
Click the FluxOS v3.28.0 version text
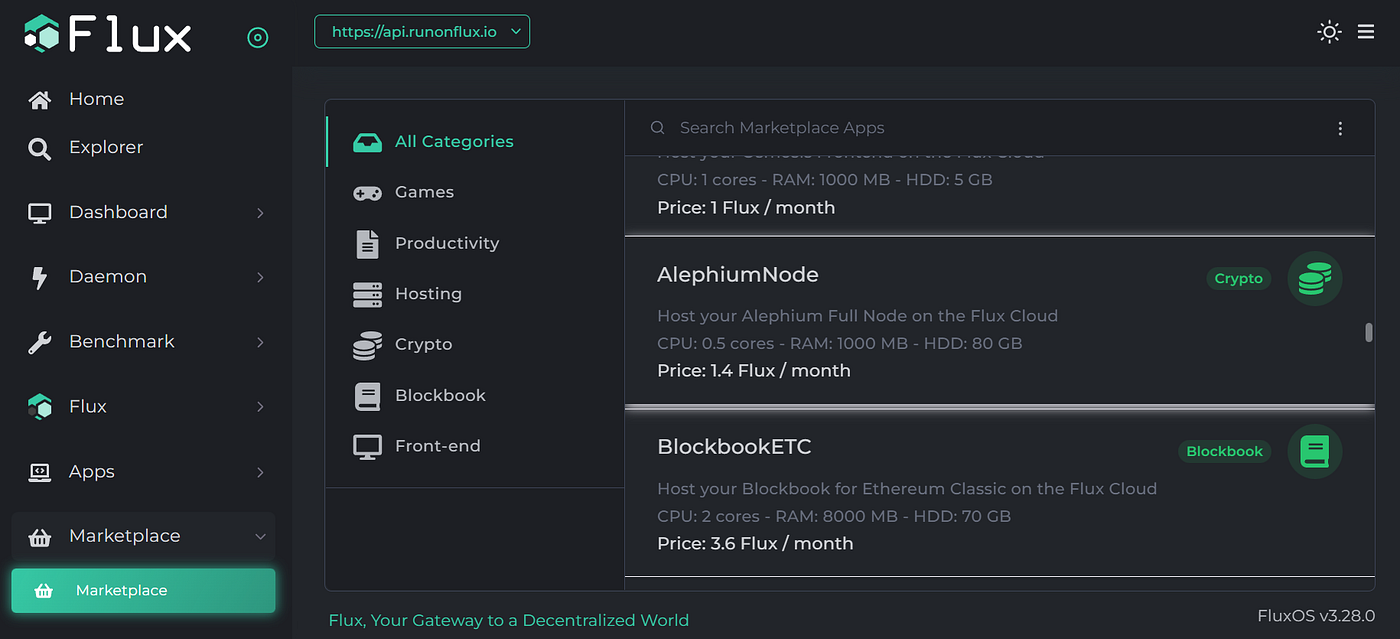(x=1316, y=616)
